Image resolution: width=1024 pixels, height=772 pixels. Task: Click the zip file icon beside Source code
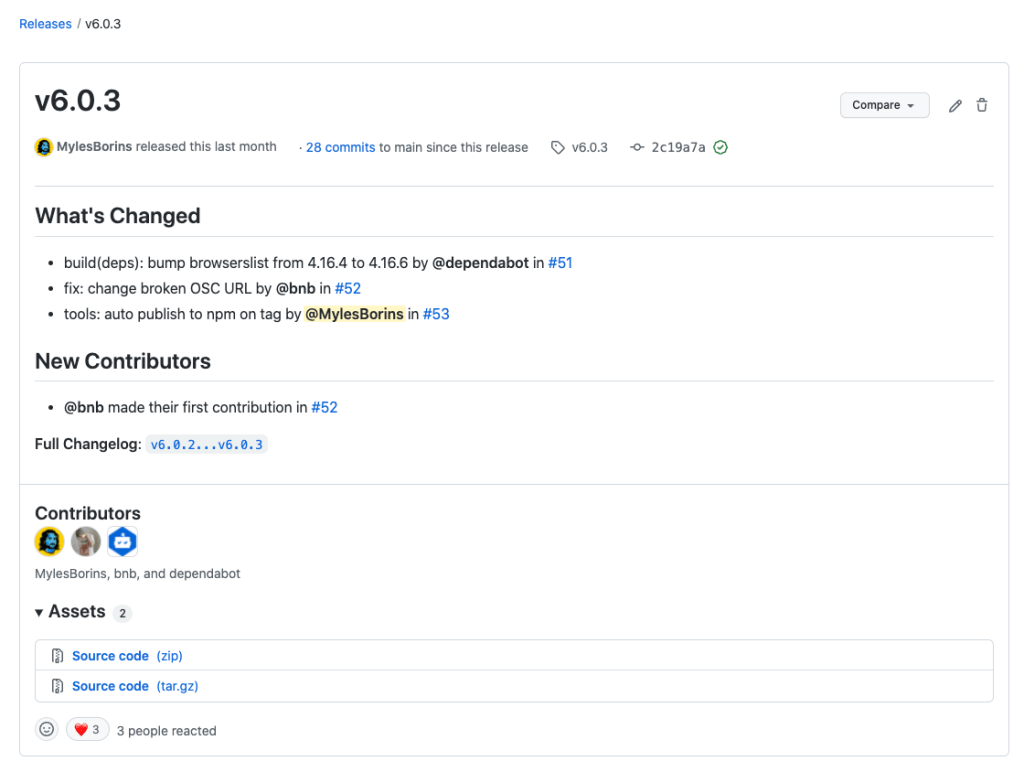[57, 655]
